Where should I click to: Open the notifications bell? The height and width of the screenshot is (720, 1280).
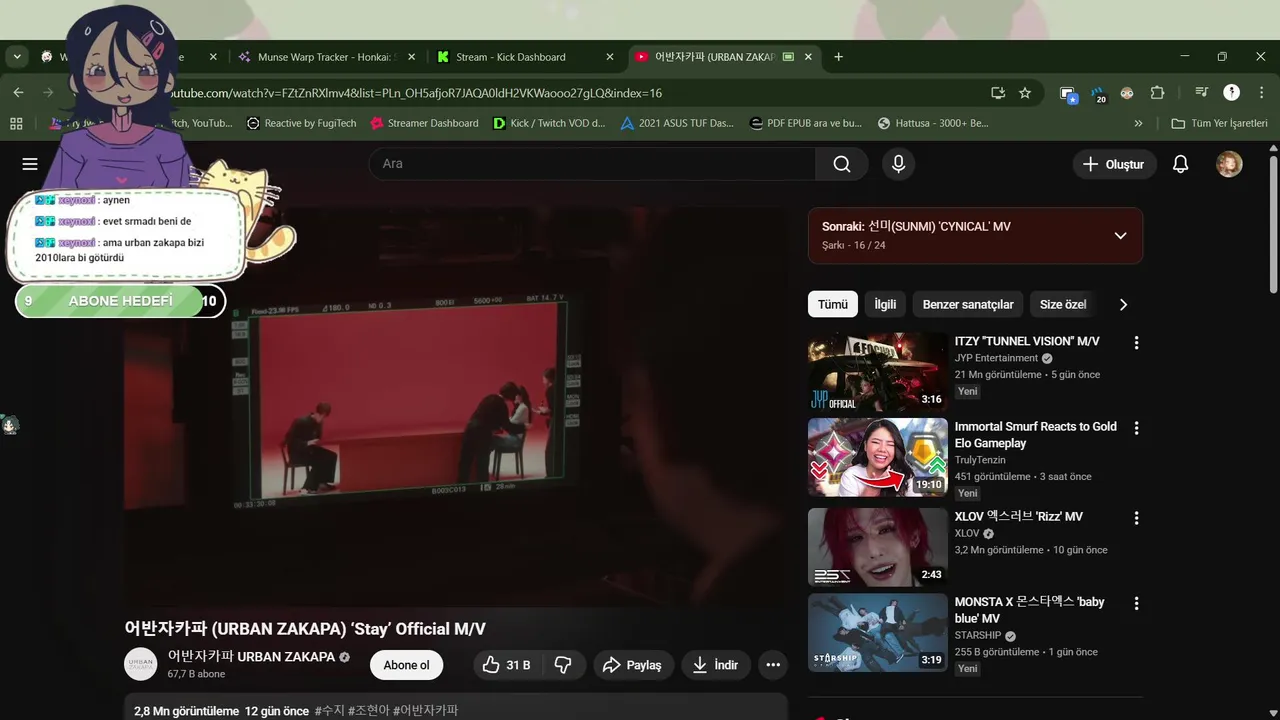[1181, 164]
